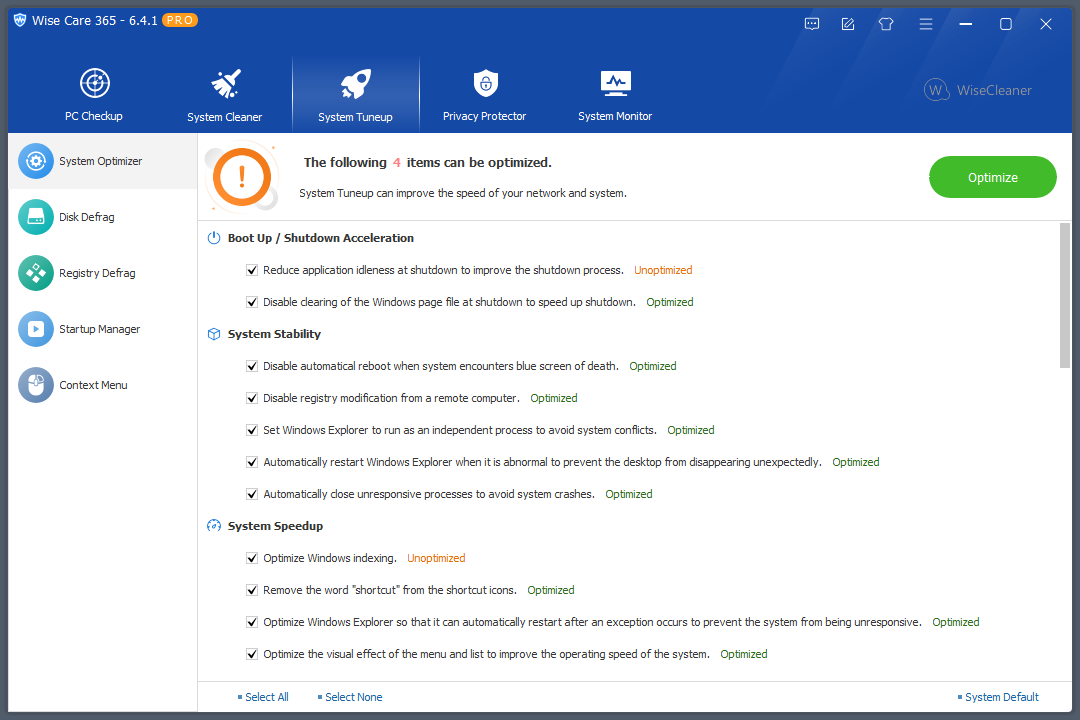Image resolution: width=1080 pixels, height=720 pixels.
Task: Click the Disk Defrag drive icon
Action: pos(36,217)
